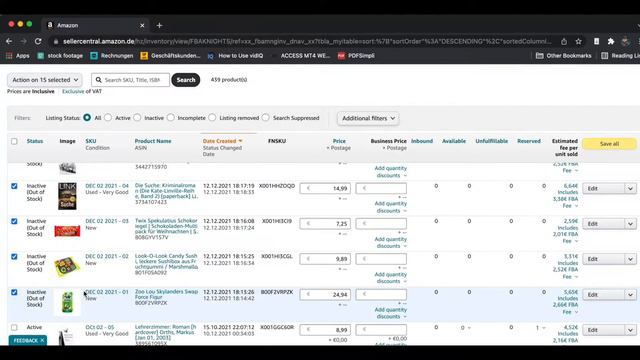Screen dimensions: 640x360
Task: Open a new browser tab with the plus icon
Action: (x=159, y=25)
